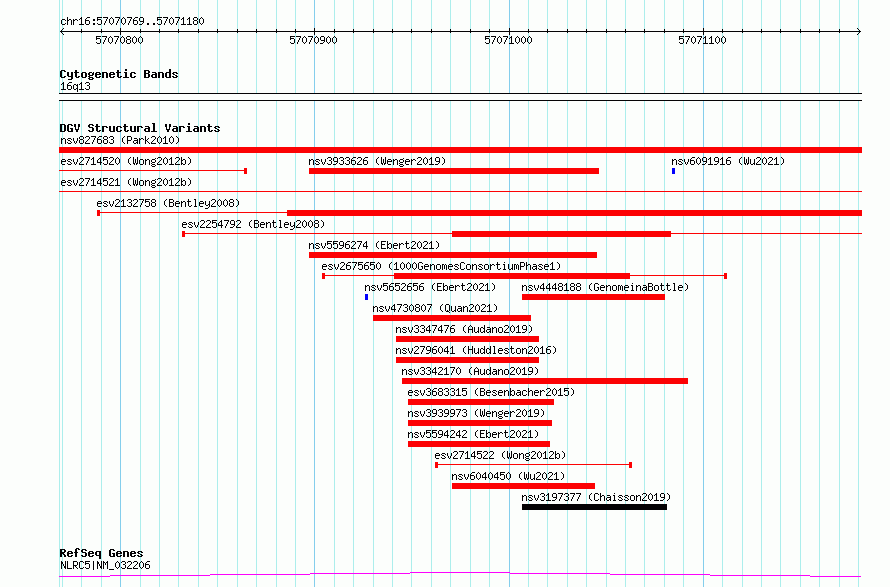This screenshot has width=890, height=587.
Task: Open the nsv3347476 (Audano2019) label
Action: point(464,329)
